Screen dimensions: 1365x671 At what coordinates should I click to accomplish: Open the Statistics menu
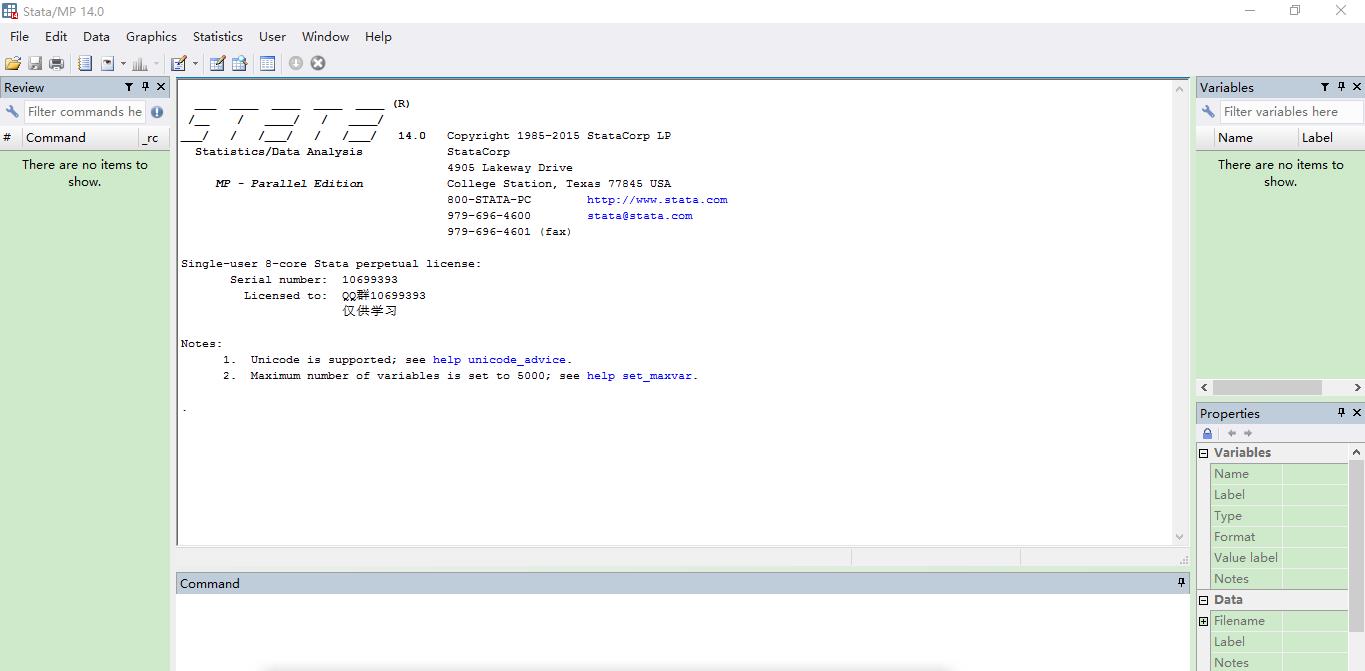coord(217,37)
